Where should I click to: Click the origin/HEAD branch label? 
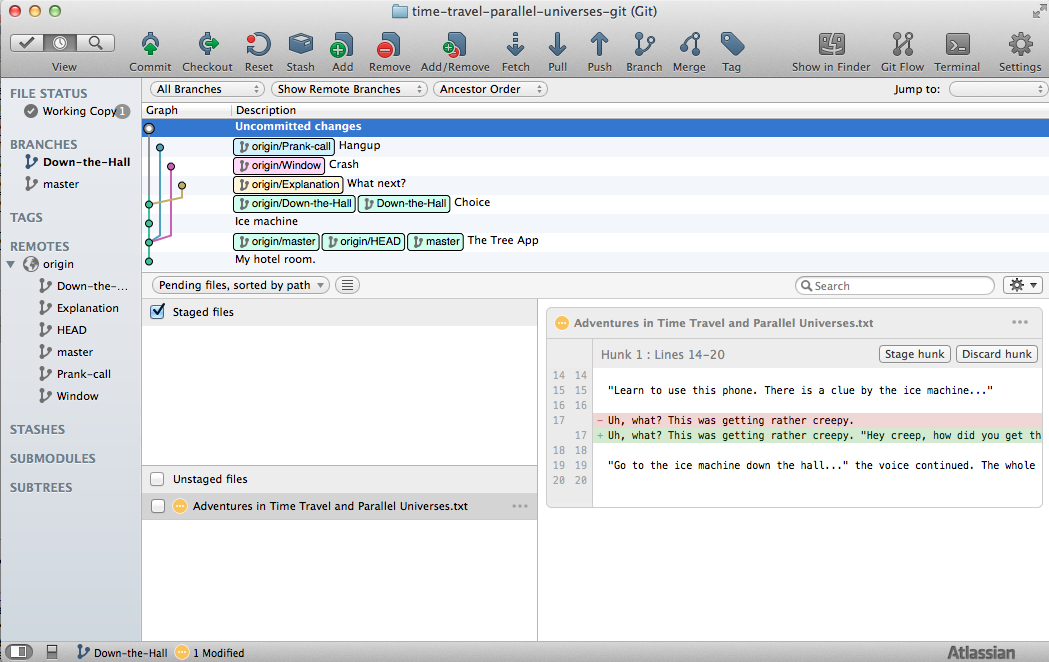(x=363, y=241)
